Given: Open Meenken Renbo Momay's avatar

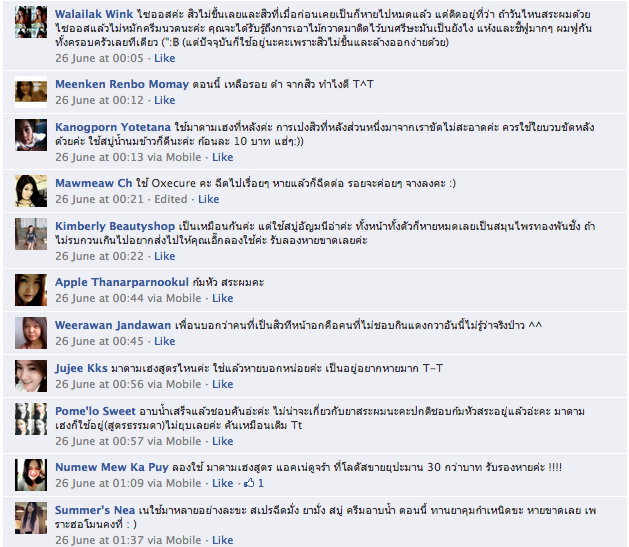Looking at the screenshot, I should point(31,92).
